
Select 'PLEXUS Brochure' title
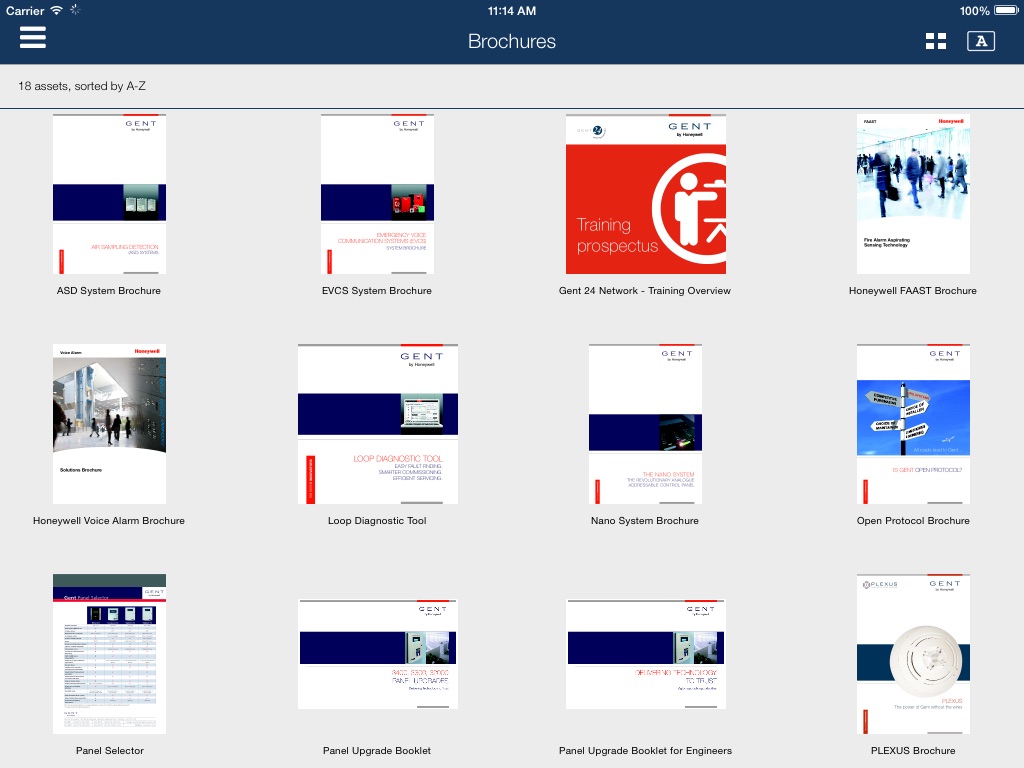pyautogui.click(x=913, y=750)
